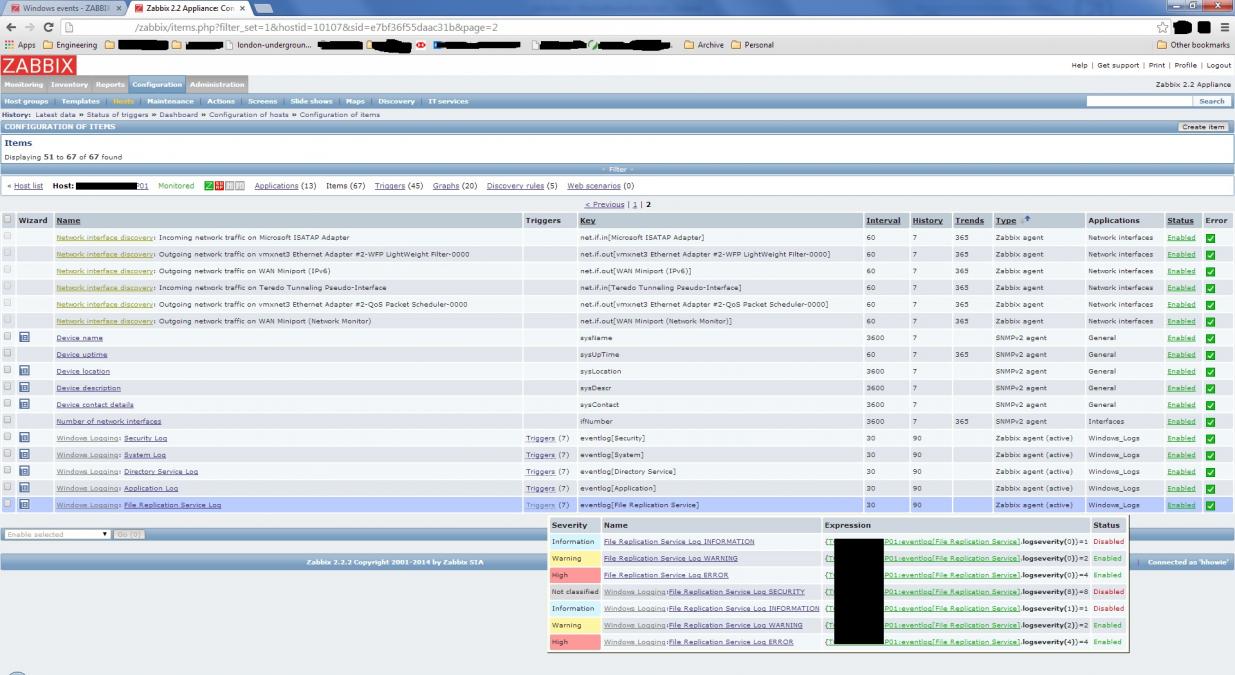The width and height of the screenshot is (1235, 675).
Task: Sort table by Interval column
Action: [x=883, y=220]
